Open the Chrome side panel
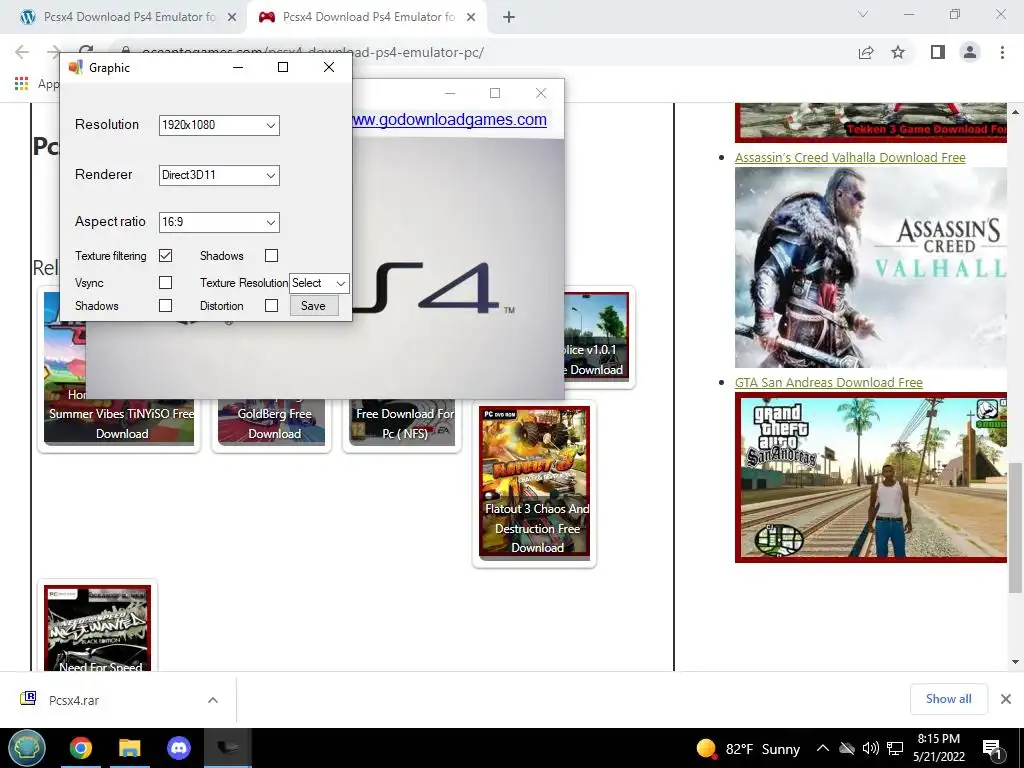The image size is (1024, 768). click(x=937, y=52)
